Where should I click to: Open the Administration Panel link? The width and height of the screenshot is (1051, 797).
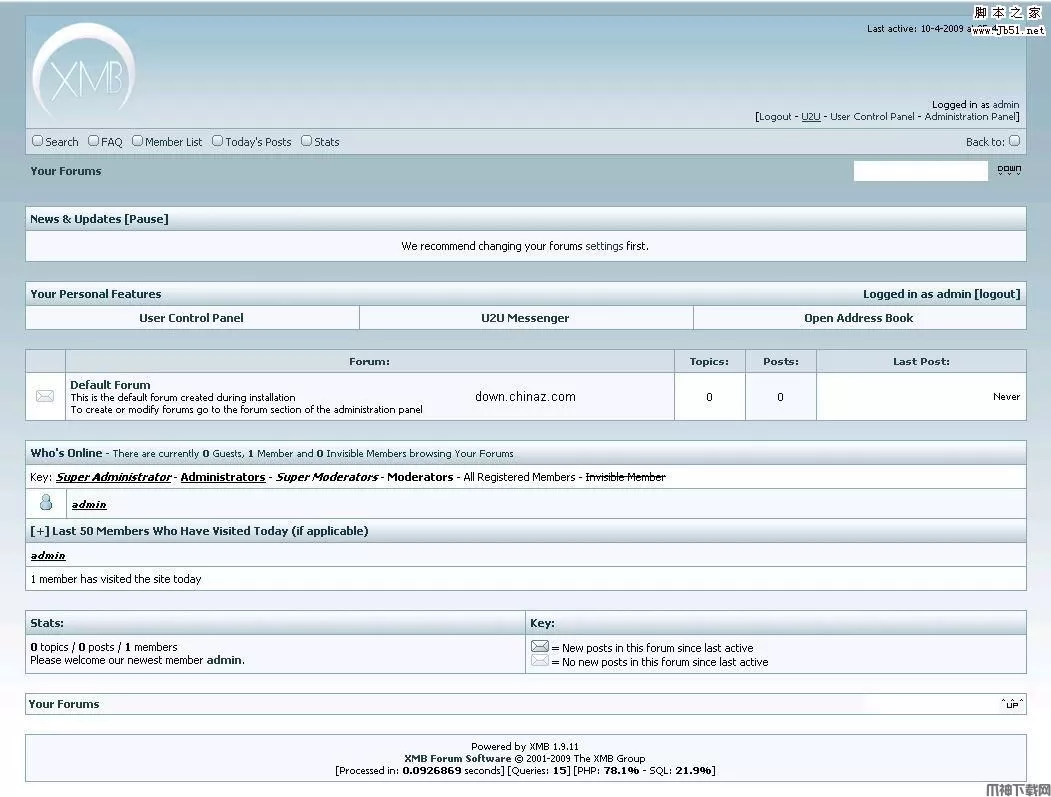(970, 116)
